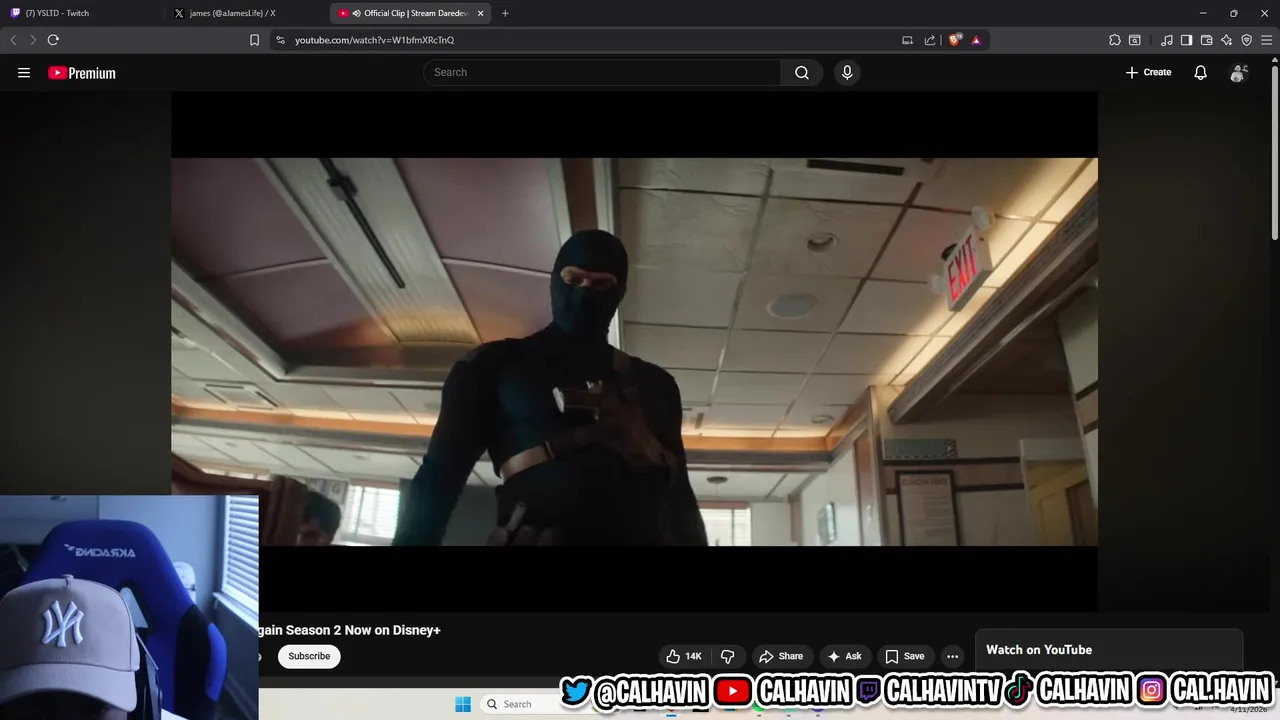Like the video with 14K likes

[684, 656]
